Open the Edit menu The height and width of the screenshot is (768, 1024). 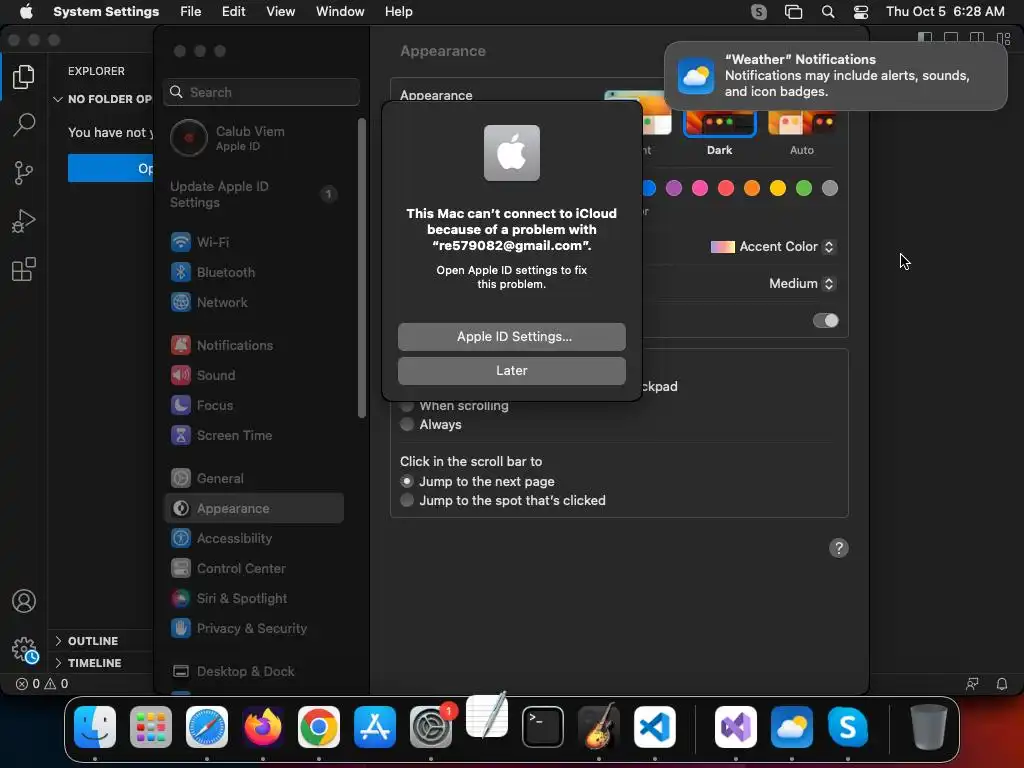pyautogui.click(x=234, y=12)
